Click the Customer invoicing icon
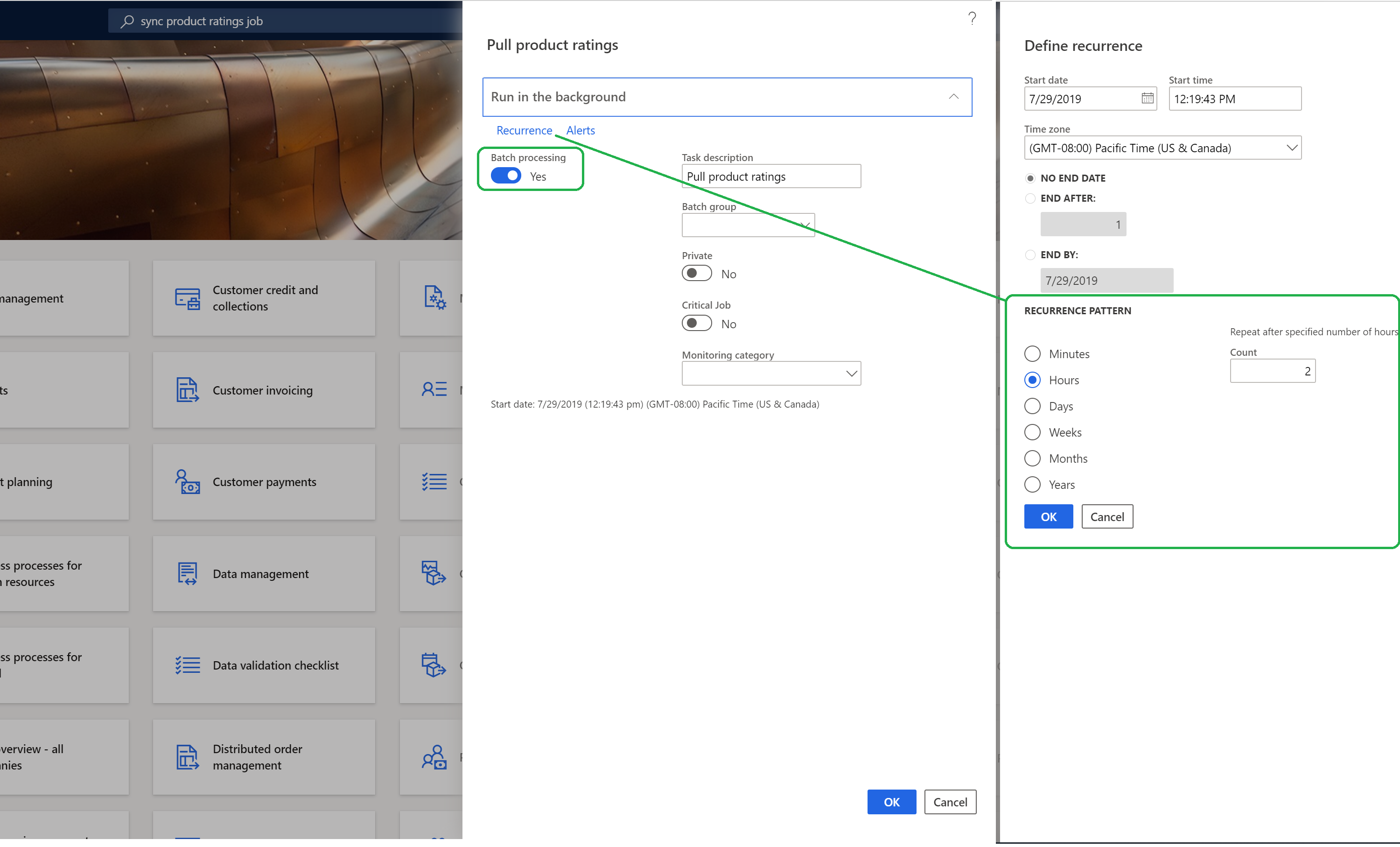Image resolution: width=1400 pixels, height=847 pixels. coord(187,389)
